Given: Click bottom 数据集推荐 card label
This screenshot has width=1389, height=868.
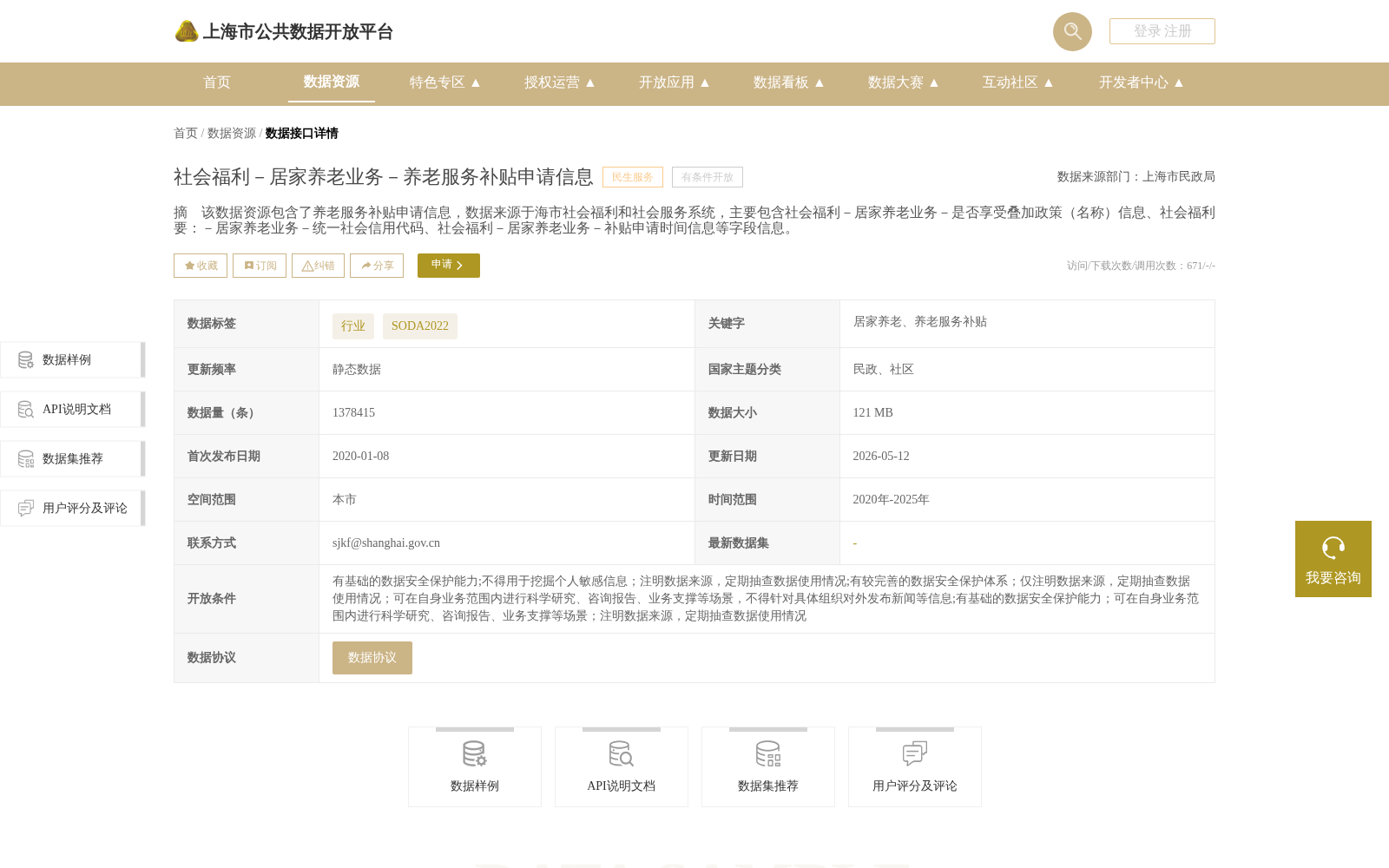Looking at the screenshot, I should tap(768, 786).
